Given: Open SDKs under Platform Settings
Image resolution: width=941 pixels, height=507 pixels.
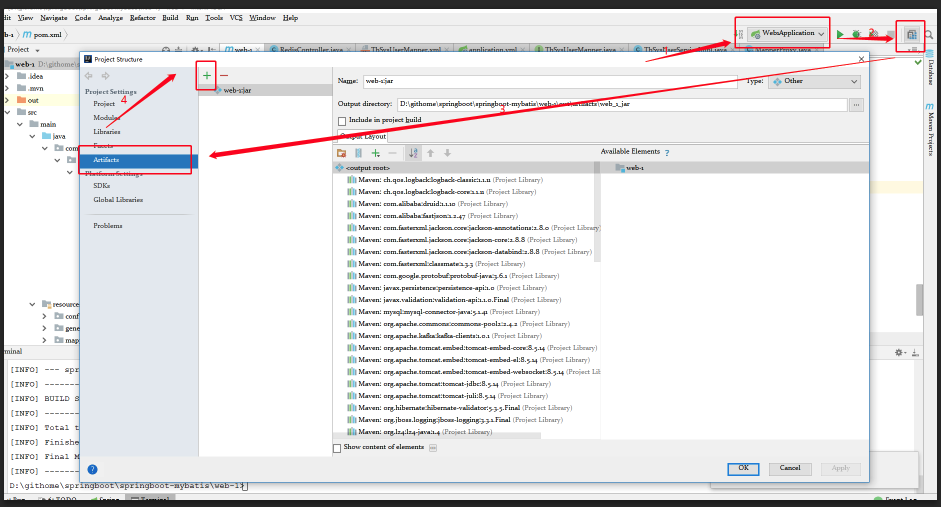Looking at the screenshot, I should pos(101,186).
